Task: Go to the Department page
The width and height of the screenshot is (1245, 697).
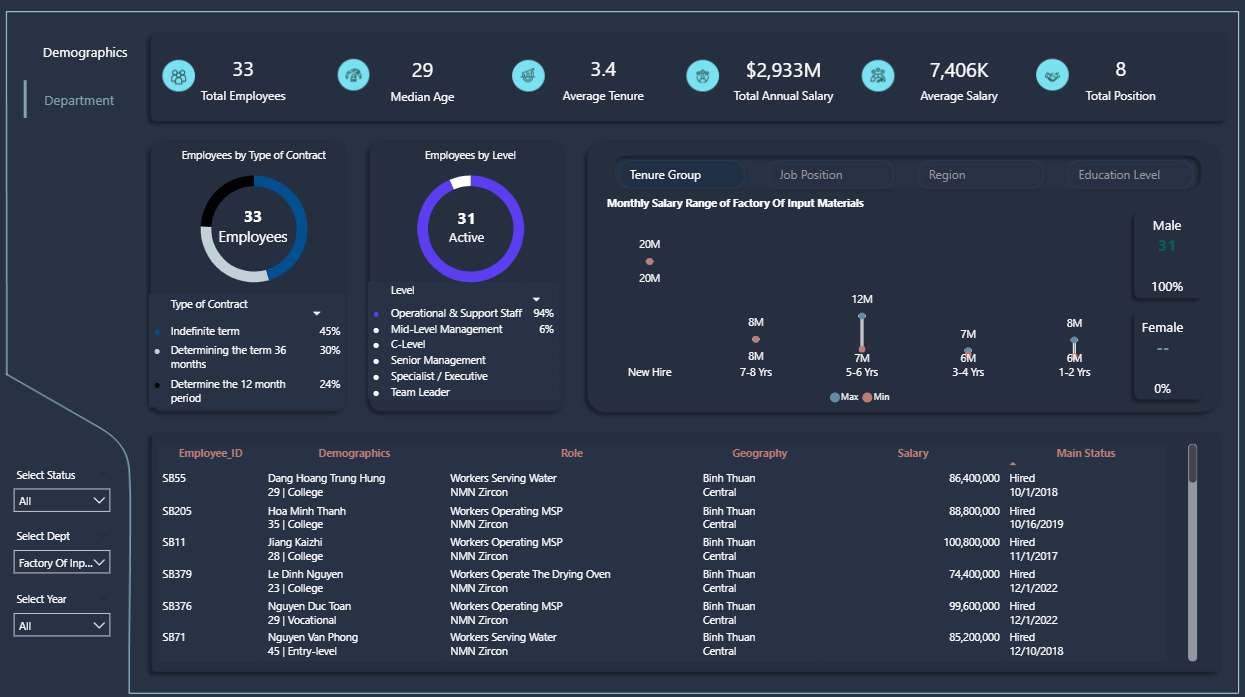Action: click(79, 100)
